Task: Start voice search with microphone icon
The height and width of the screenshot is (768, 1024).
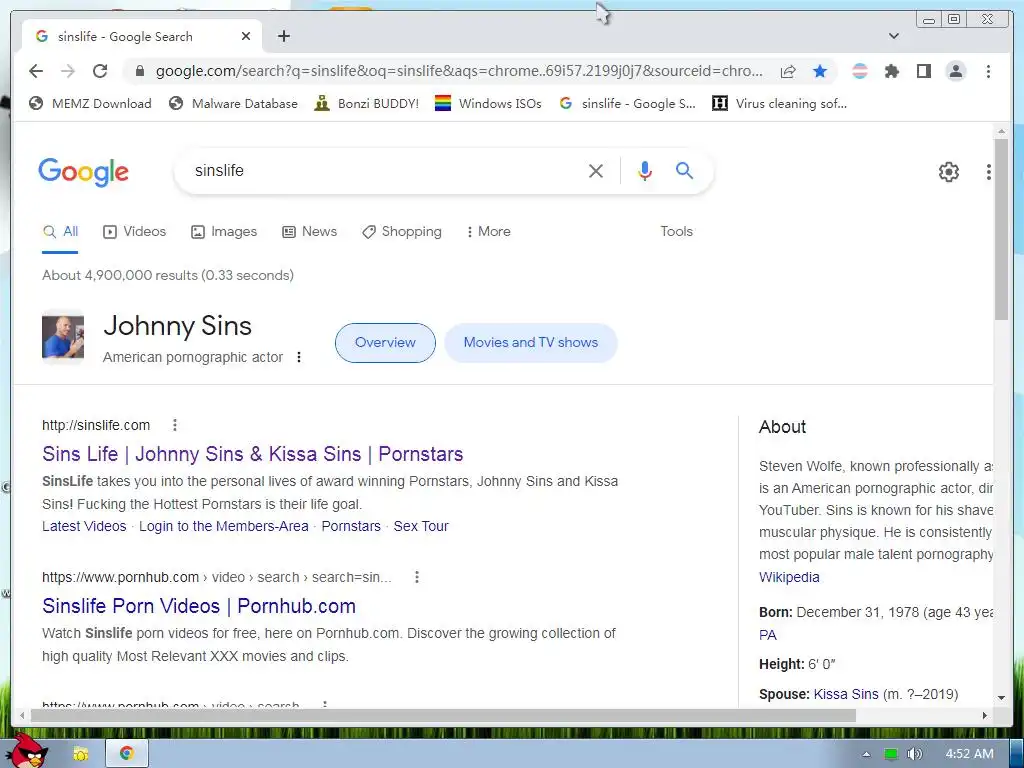Action: (645, 171)
